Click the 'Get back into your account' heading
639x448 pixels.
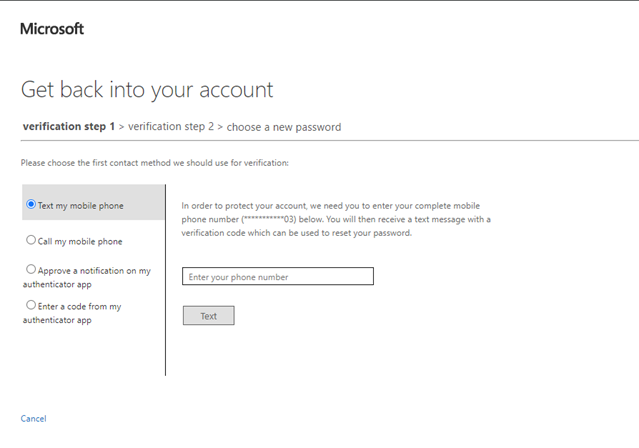(x=147, y=89)
